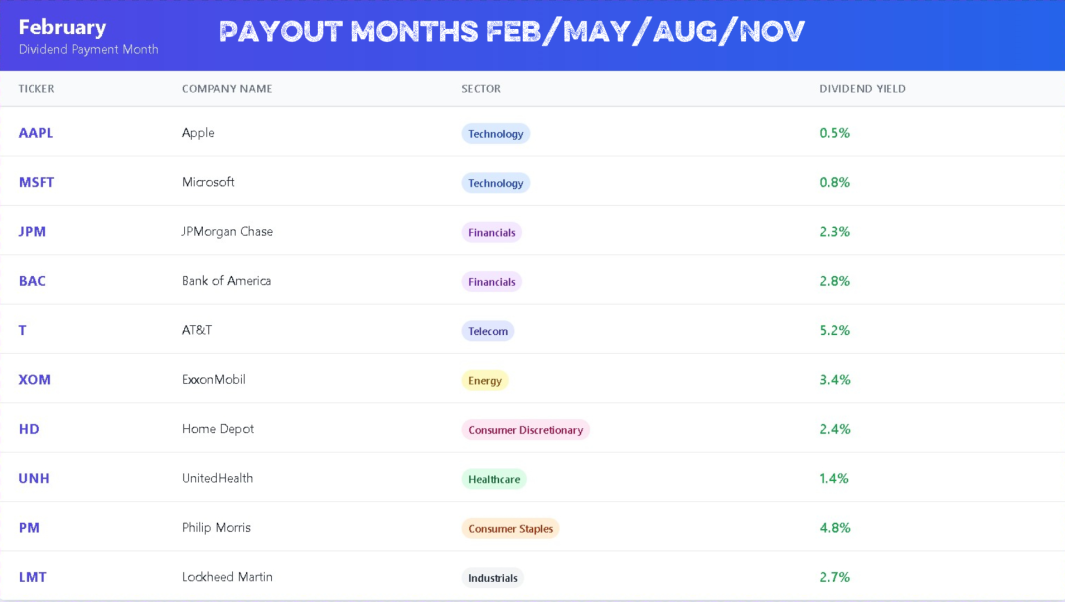
Task: Click the Bank of America name
Action: [226, 281]
